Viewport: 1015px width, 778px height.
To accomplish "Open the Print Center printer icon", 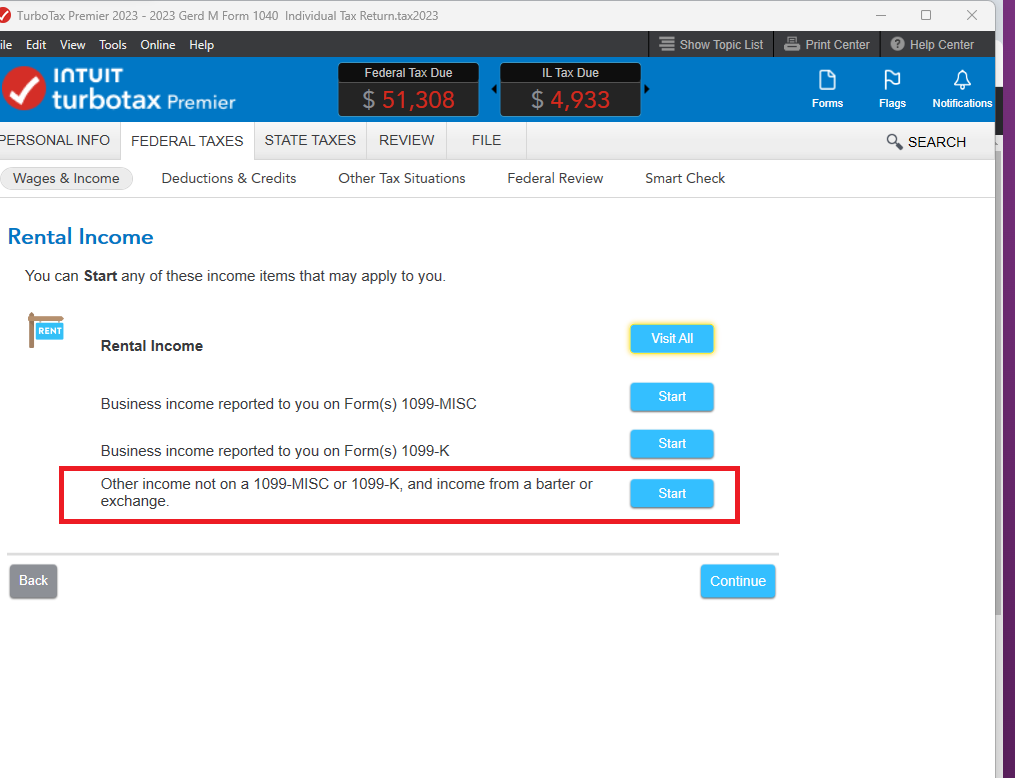I will point(792,44).
